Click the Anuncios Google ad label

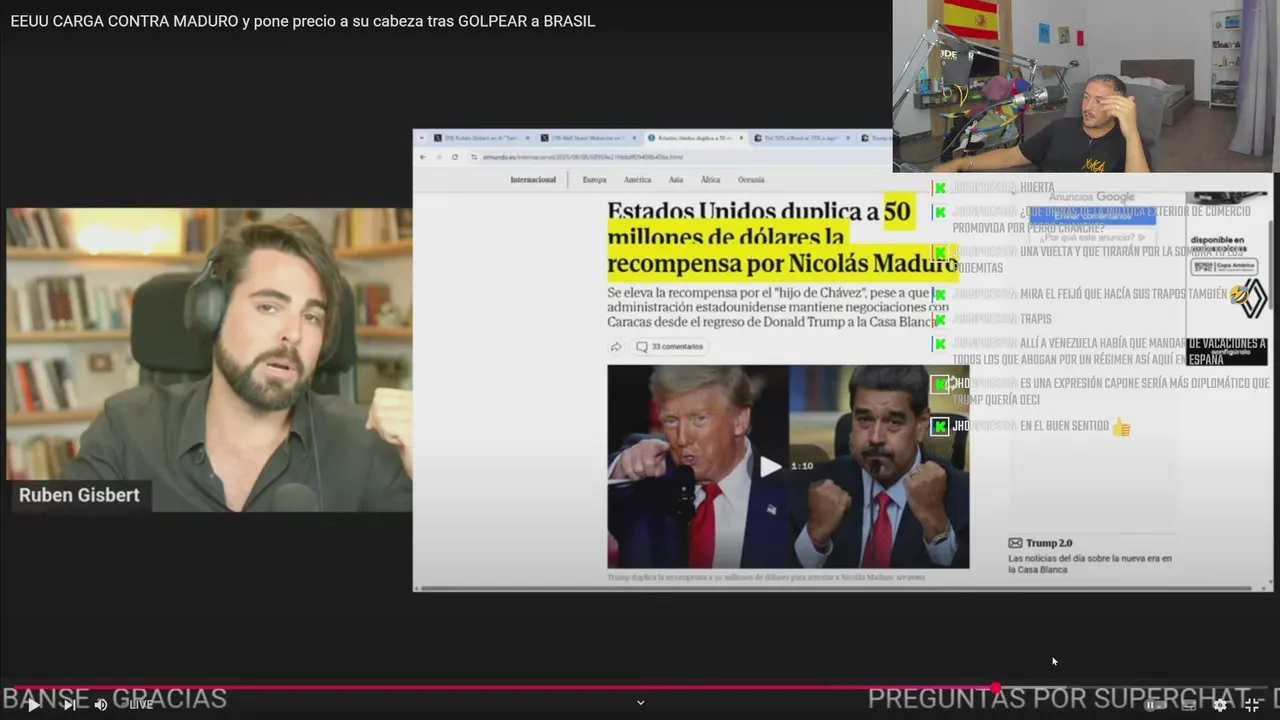pos(1092,197)
